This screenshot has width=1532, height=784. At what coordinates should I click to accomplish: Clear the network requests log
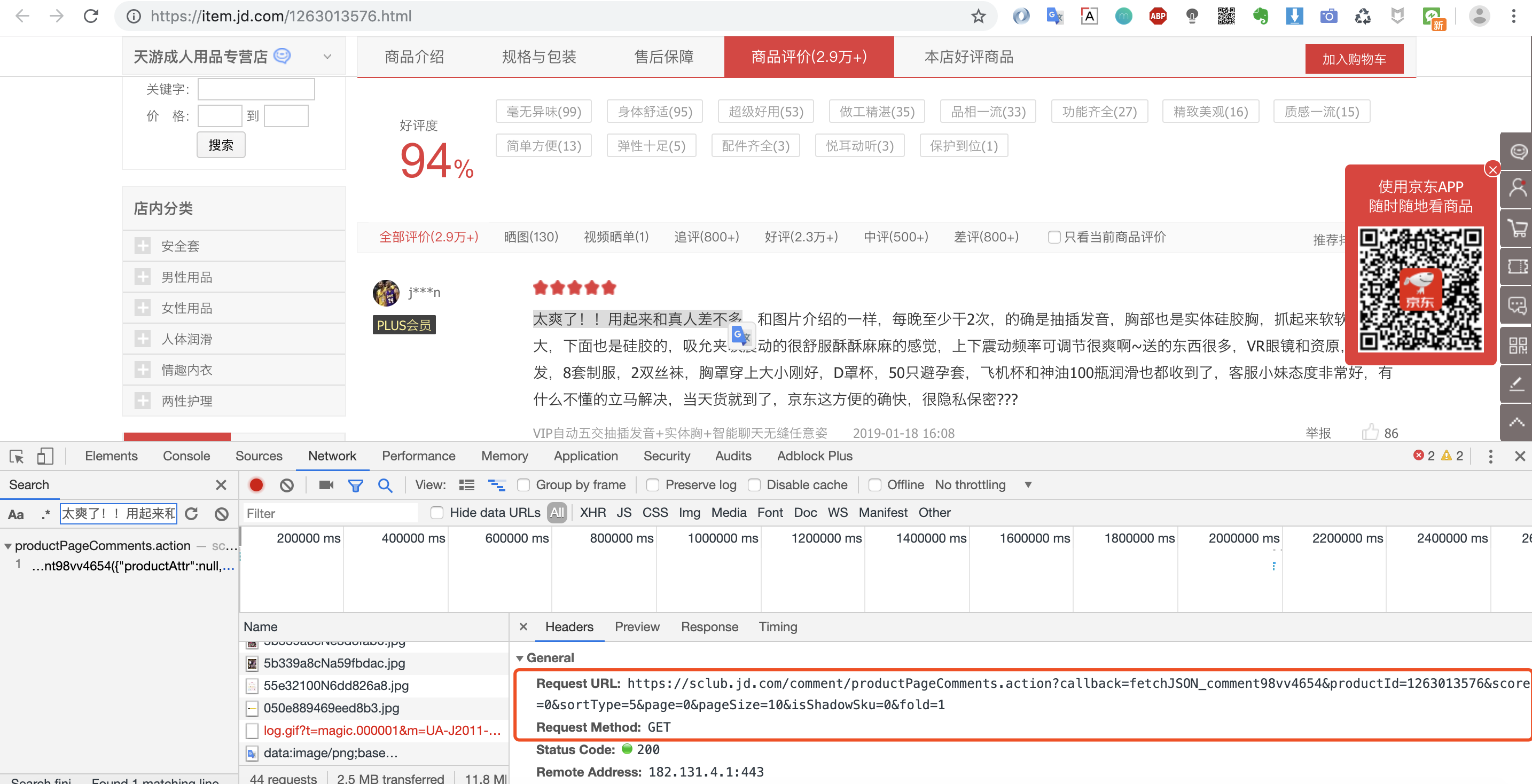[287, 484]
